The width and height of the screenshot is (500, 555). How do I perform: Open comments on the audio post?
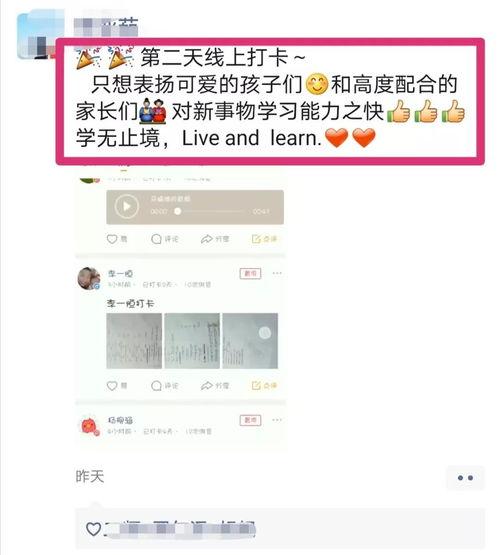(x=156, y=239)
